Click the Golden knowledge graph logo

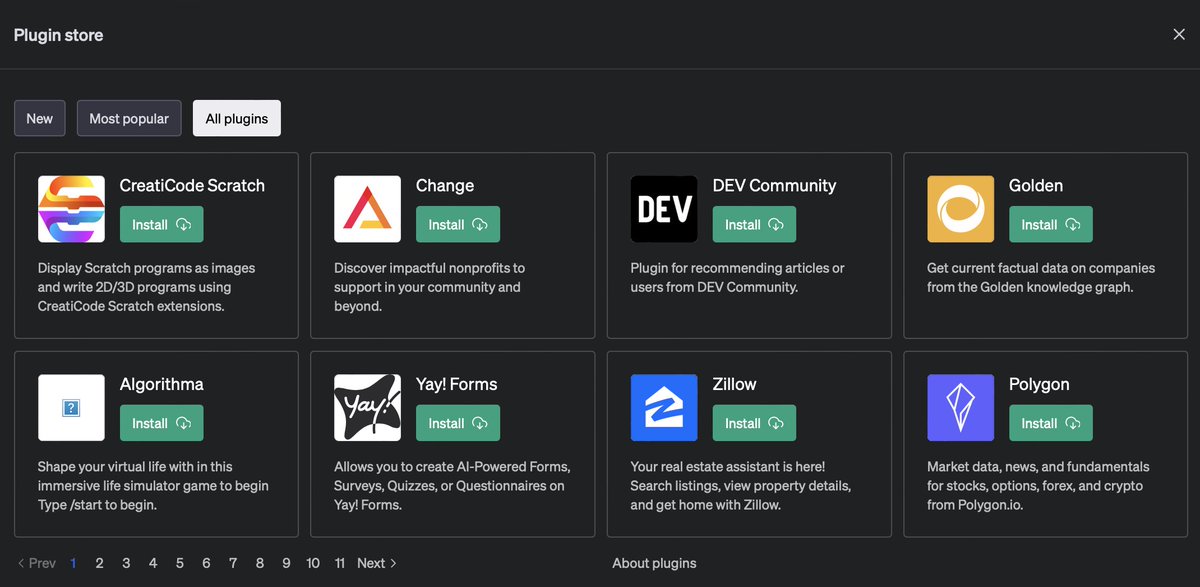(x=960, y=209)
